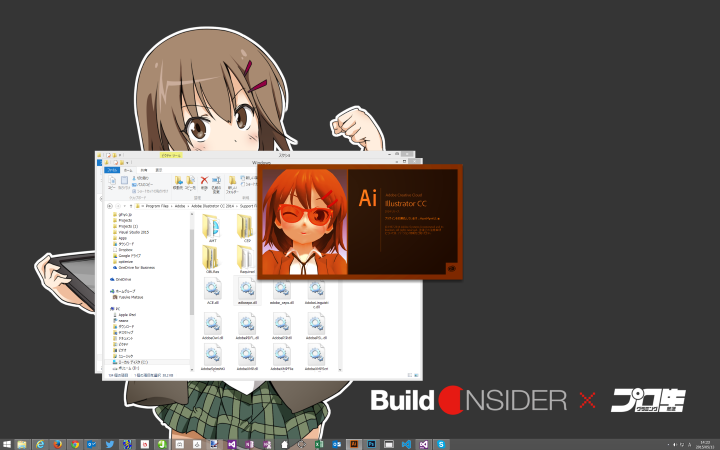Click the Windows Start button
Viewport: 720px width, 450px height.
click(x=8, y=443)
